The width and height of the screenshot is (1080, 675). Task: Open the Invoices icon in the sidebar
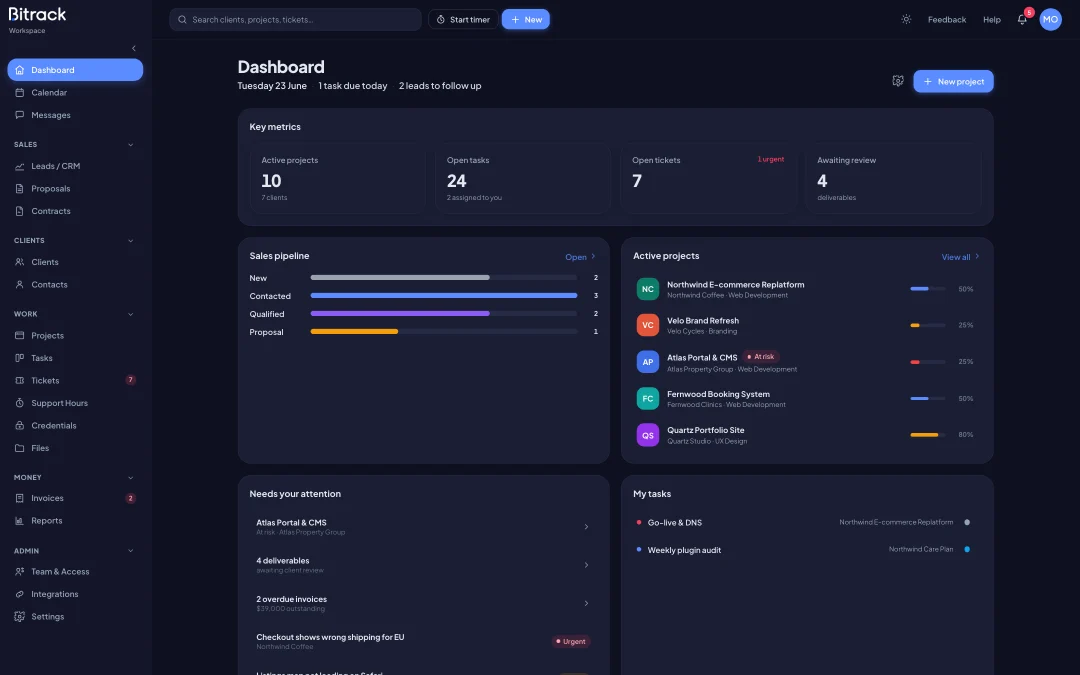tap(19, 498)
